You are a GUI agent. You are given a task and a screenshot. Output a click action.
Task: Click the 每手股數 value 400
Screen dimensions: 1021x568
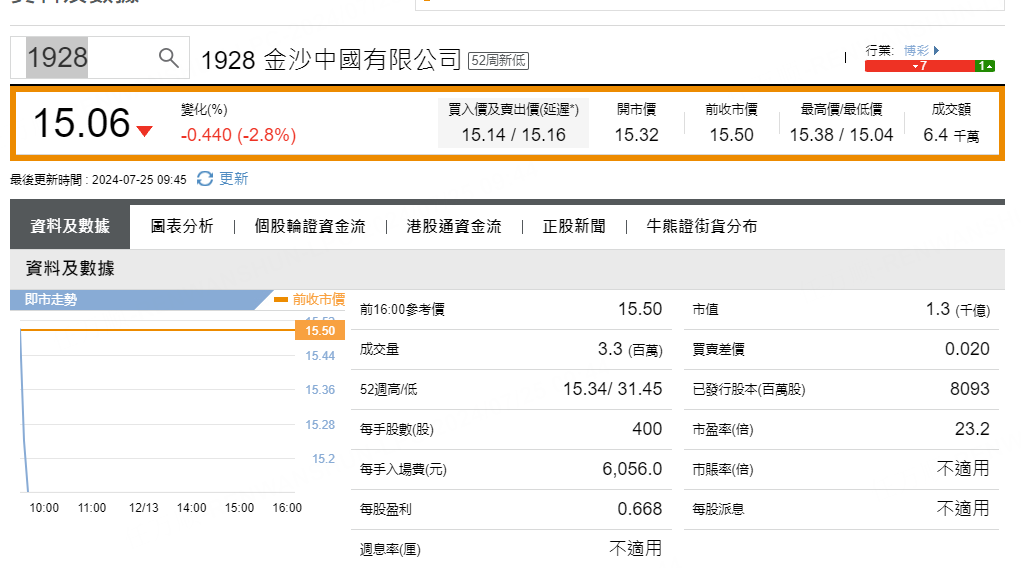[647, 429]
